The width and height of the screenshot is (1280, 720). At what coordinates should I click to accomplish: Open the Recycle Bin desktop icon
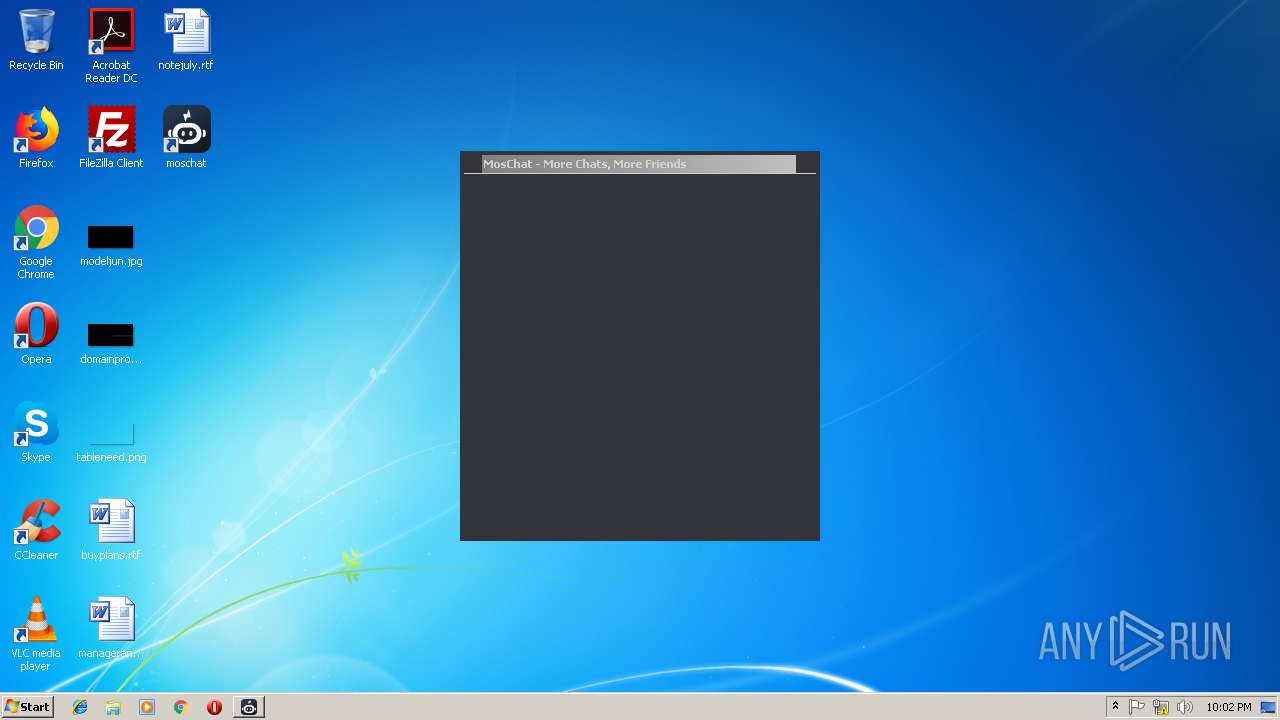pos(36,40)
